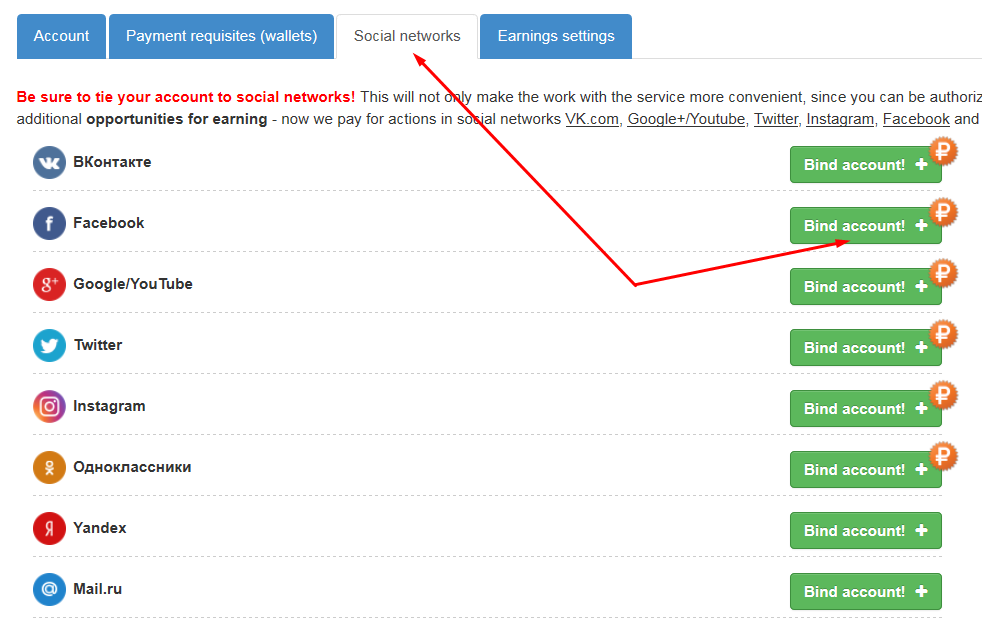This screenshot has height=633, width=982.
Task: Go to the Earnings settings tab
Action: point(556,36)
